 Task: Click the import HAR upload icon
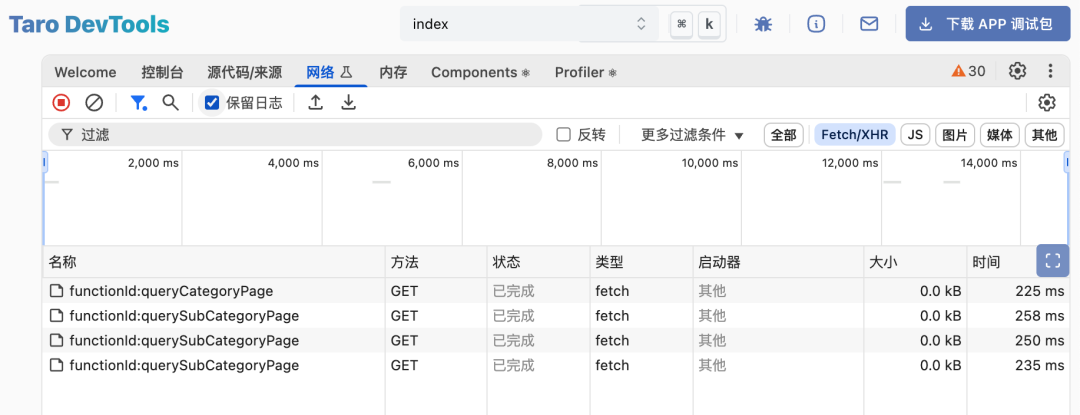tap(315, 103)
